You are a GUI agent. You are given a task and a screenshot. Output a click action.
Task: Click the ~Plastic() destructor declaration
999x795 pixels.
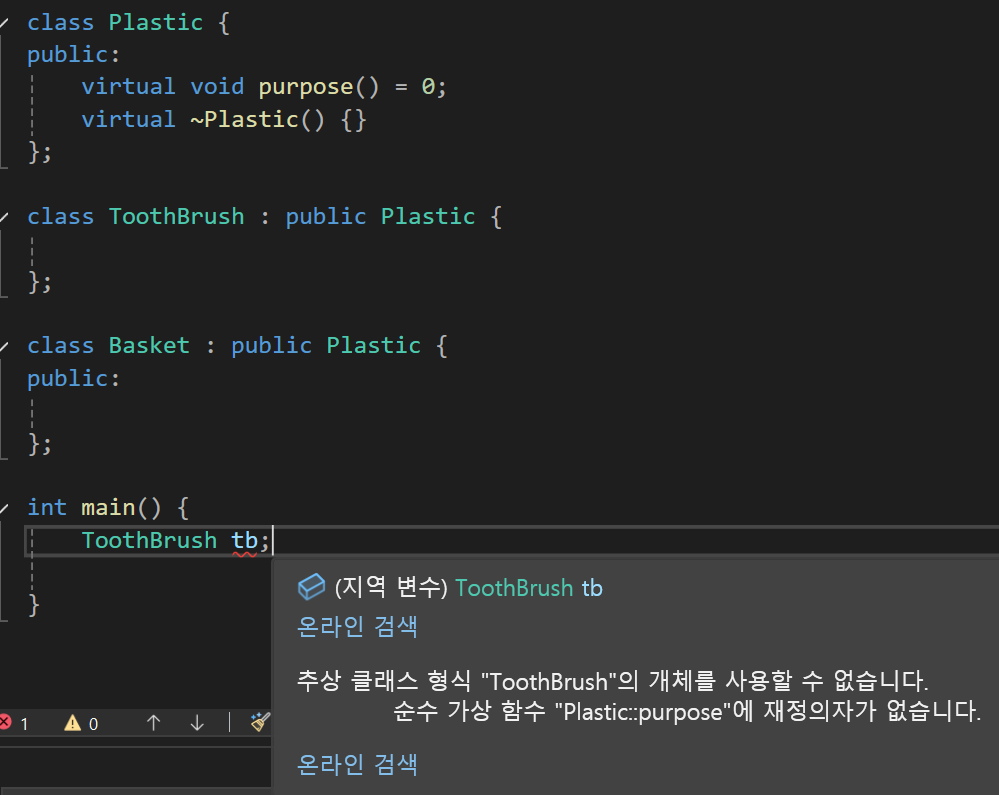(x=257, y=120)
